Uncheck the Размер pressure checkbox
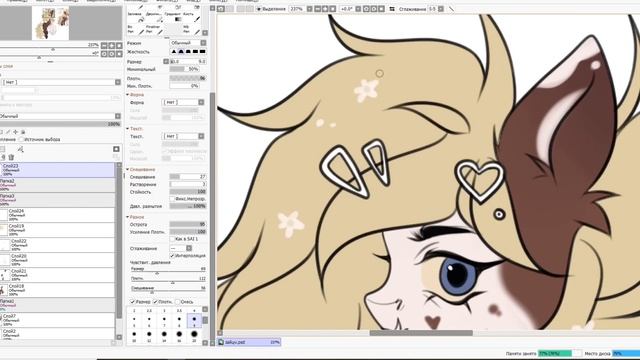 coord(132,302)
